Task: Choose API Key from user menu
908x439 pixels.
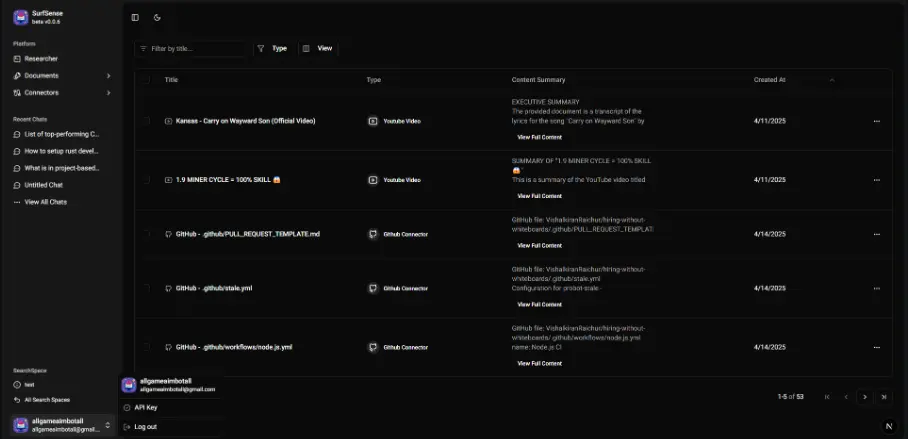Action: click(146, 408)
